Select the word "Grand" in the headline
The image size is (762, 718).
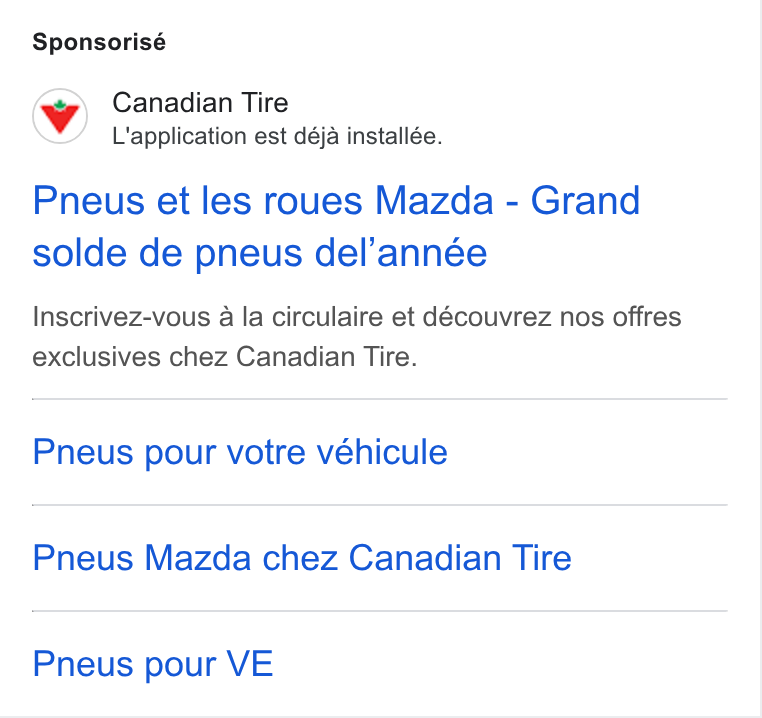[585, 201]
